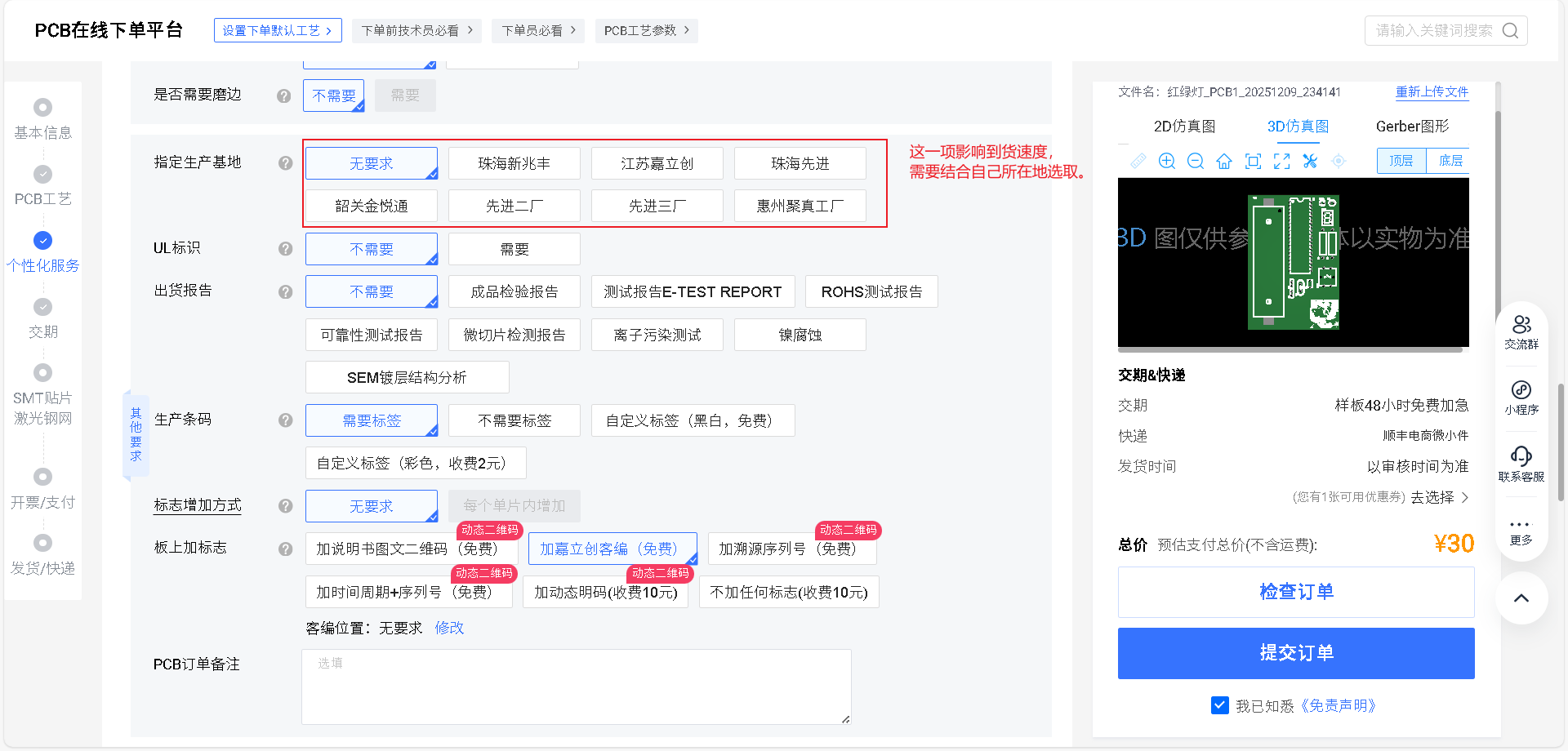This screenshot has width=1568, height=751.
Task: Check the 我已知悉《免责声明》 checkbox
Action: tap(1219, 704)
